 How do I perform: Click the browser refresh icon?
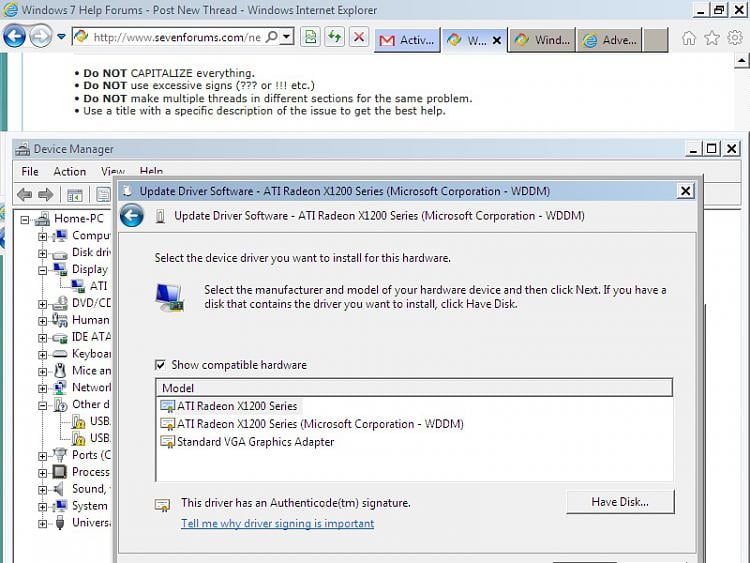pyautogui.click(x=335, y=37)
